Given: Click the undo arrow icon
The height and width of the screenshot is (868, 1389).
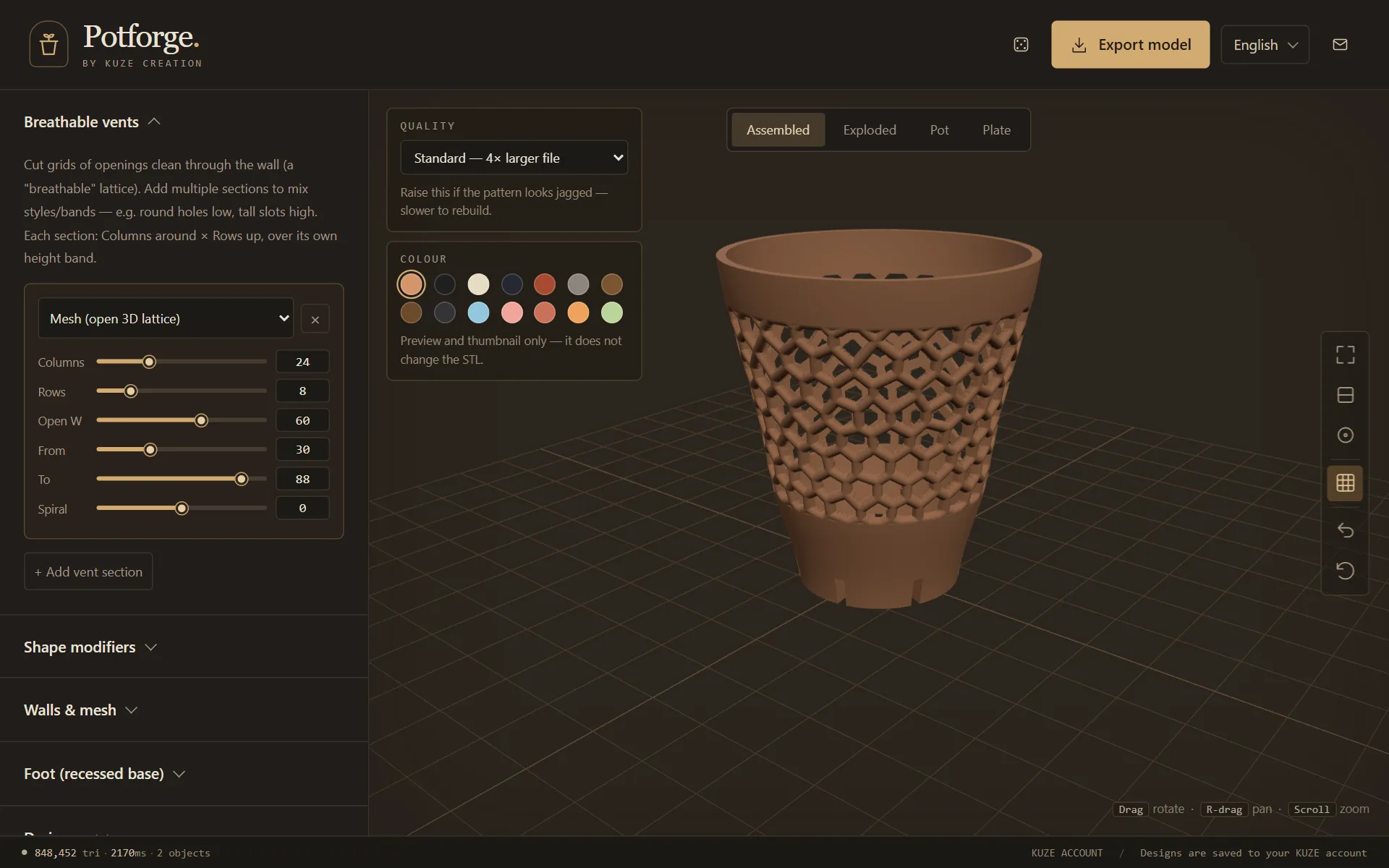Looking at the screenshot, I should coord(1345,530).
